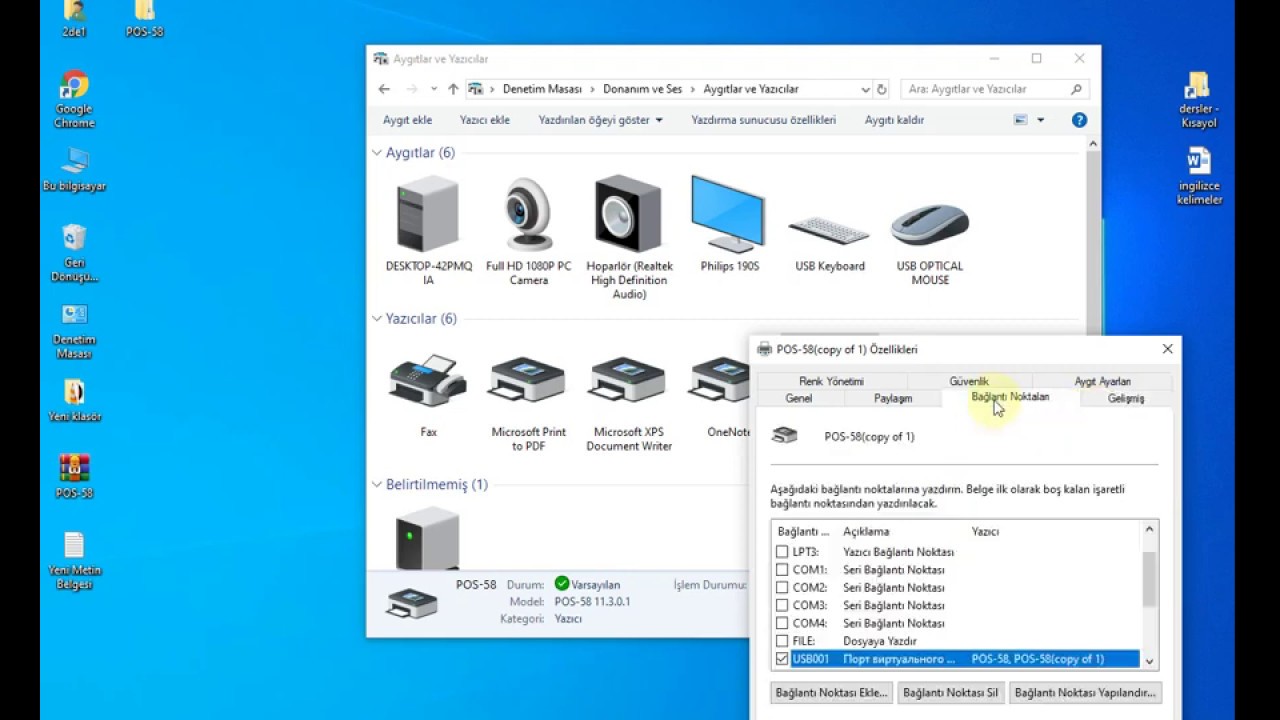1280x720 pixels.
Task: Click Aygıtı kaldır in the toolbar
Action: pyautogui.click(x=894, y=120)
